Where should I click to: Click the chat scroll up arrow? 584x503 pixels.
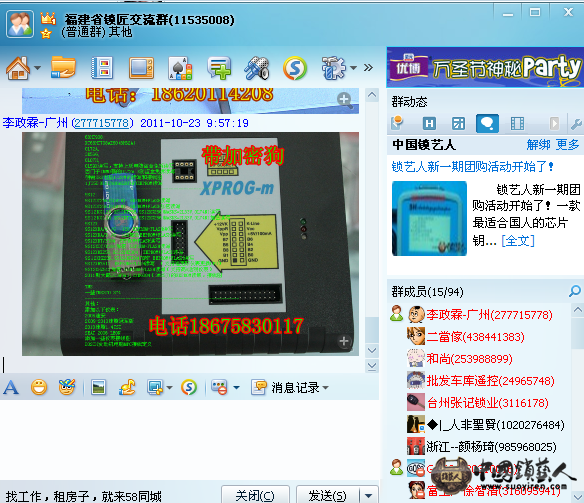coord(372,95)
